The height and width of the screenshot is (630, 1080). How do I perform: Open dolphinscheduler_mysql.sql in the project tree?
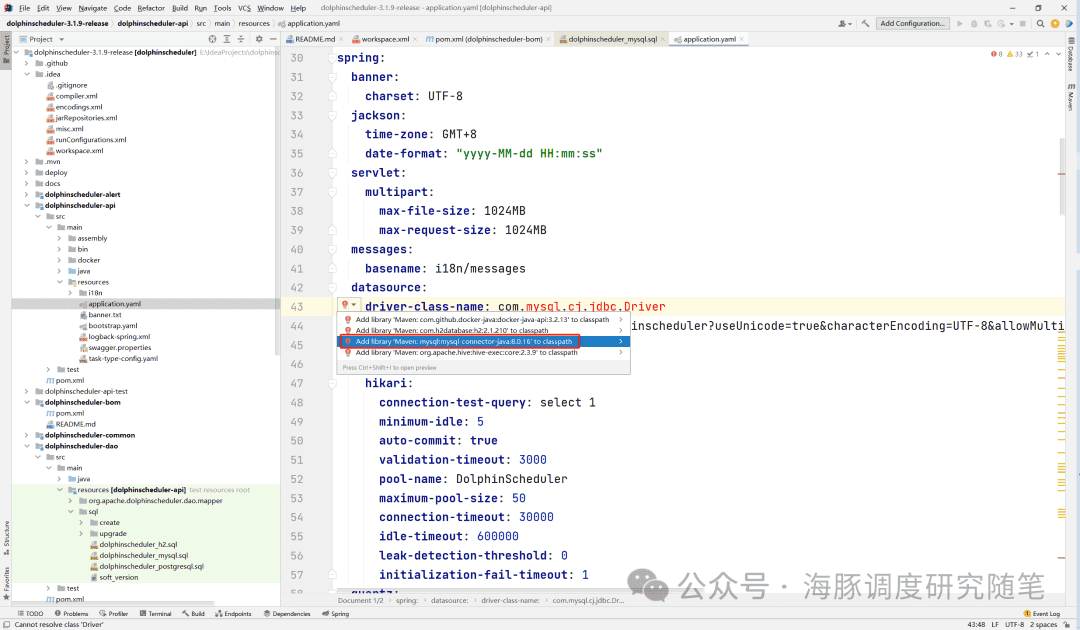coord(143,555)
